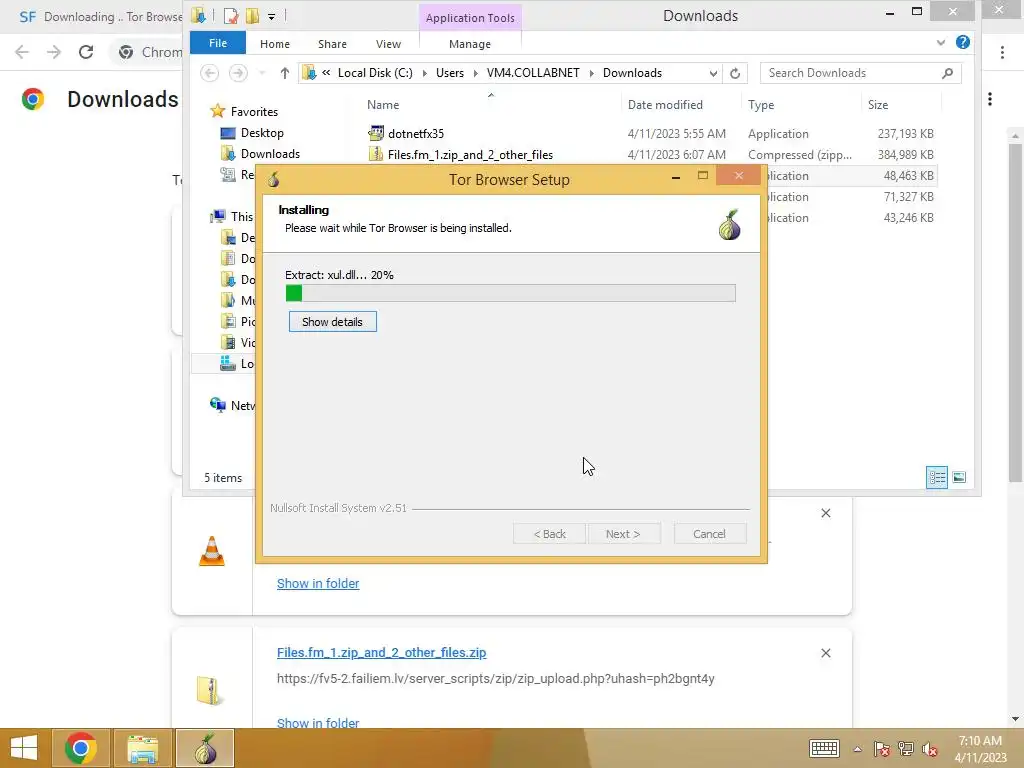Click the muted volume tray icon

[930, 749]
